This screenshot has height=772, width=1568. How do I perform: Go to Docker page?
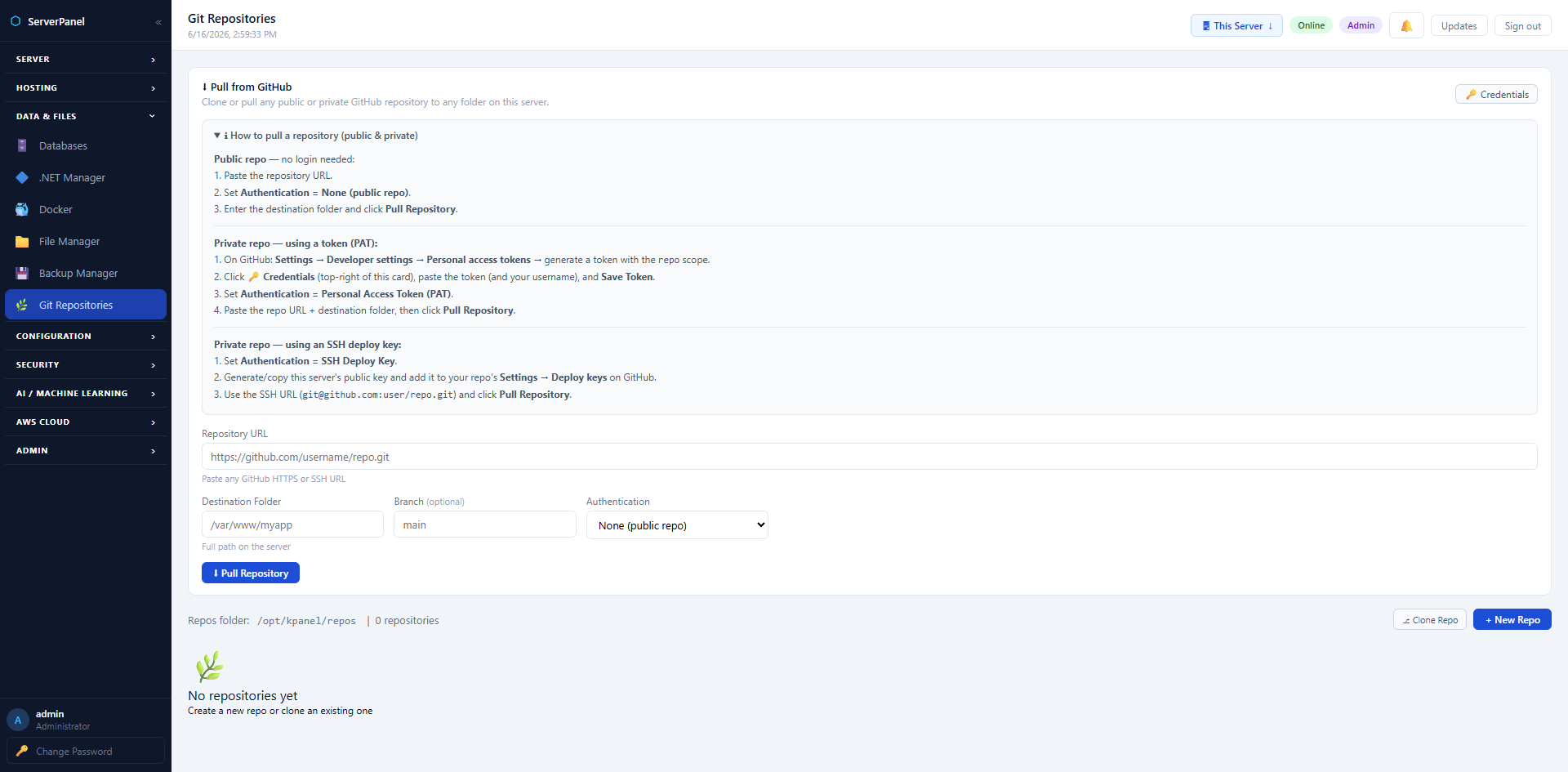pyautogui.click(x=86, y=209)
